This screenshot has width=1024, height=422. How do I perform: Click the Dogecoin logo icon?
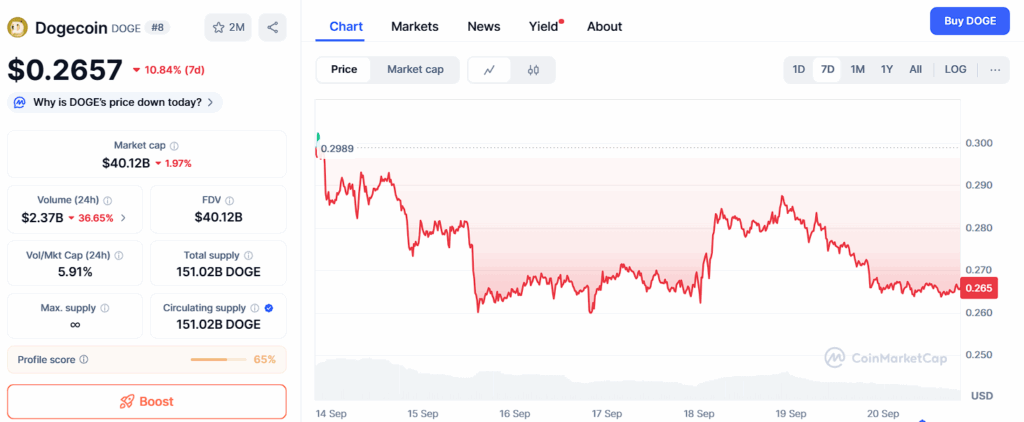pos(17,28)
